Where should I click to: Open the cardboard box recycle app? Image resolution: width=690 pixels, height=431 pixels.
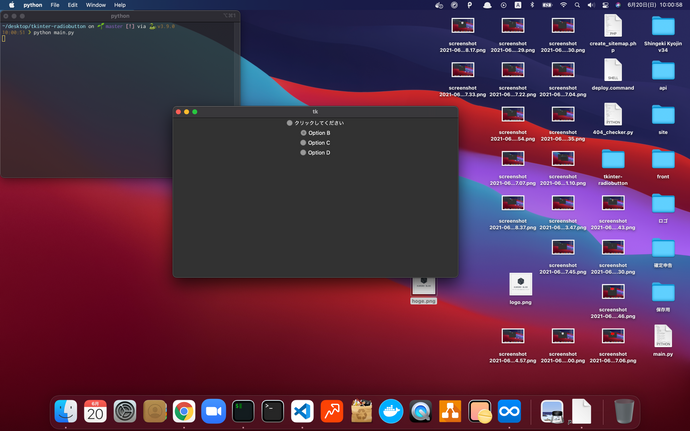(x=361, y=411)
